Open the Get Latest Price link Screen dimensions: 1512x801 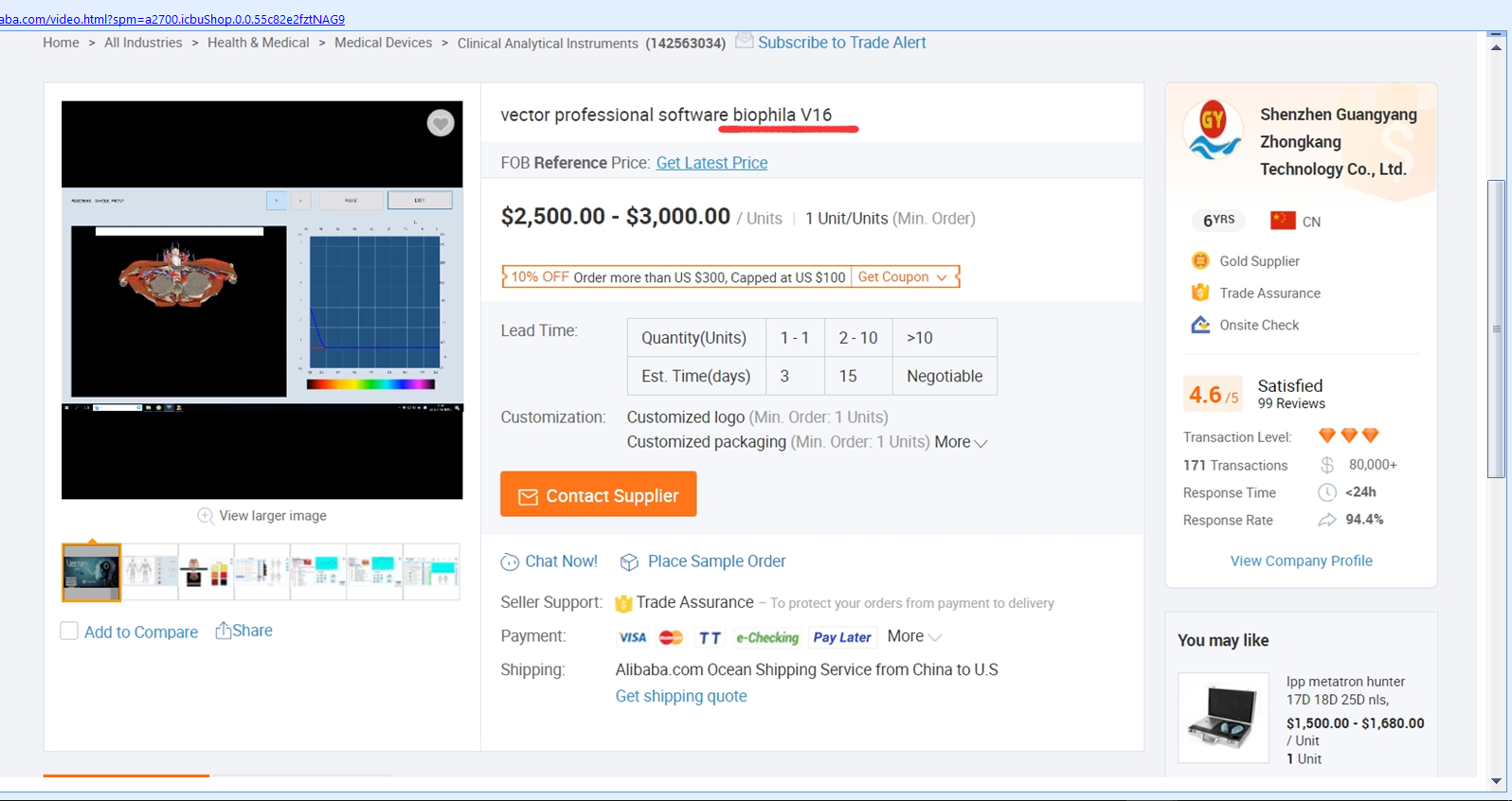point(711,163)
